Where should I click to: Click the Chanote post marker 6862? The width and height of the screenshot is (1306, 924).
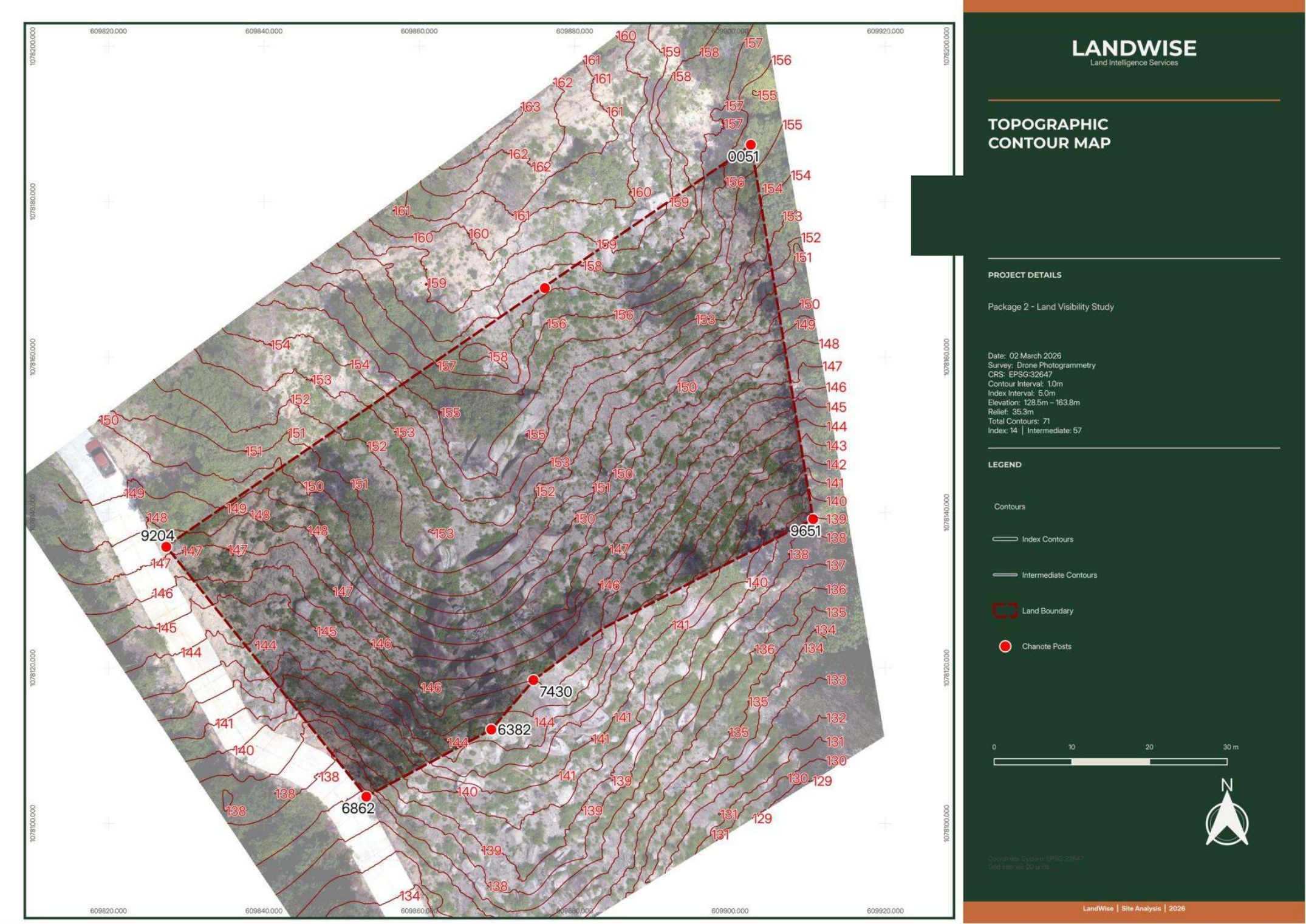click(366, 796)
